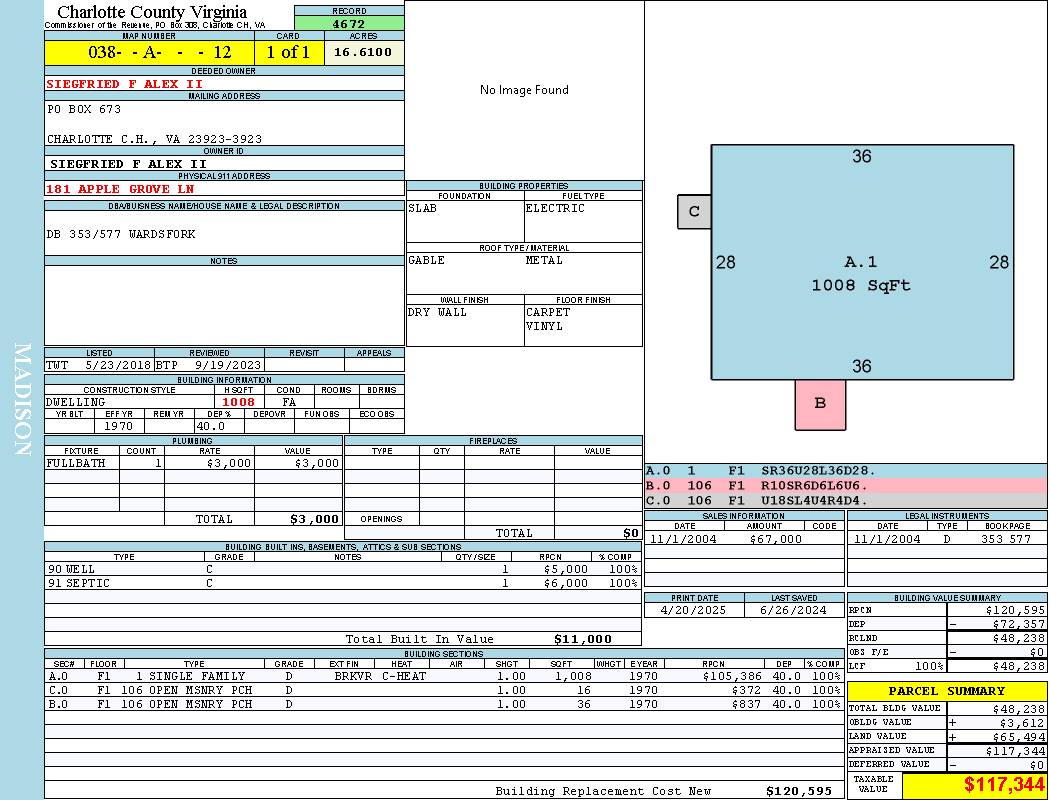Image resolution: width=1050 pixels, height=800 pixels.
Task: Select the yellow map number field
Action: (149, 52)
